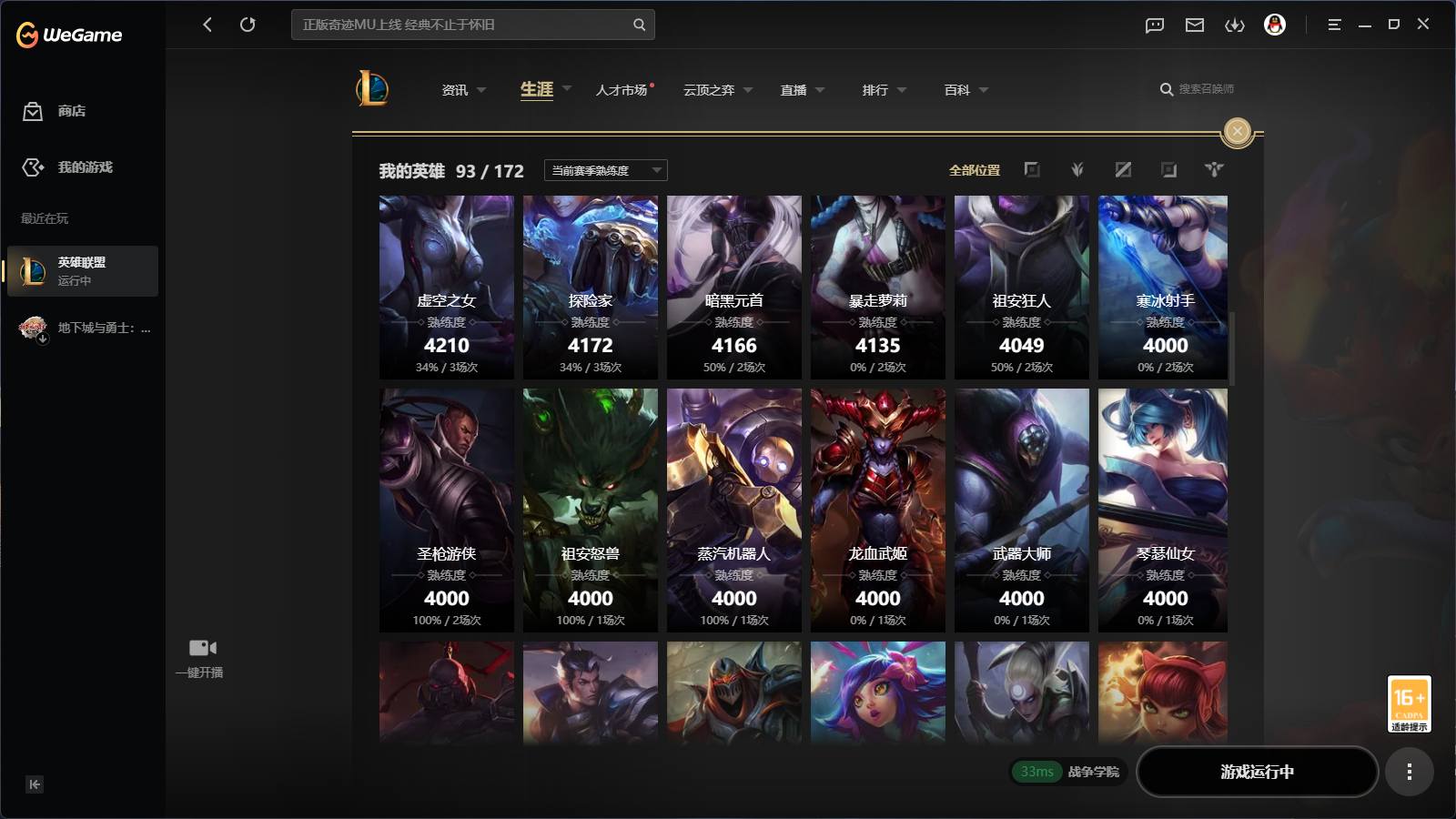
Task: Click the hero list vertical scrollbar
Action: pos(1232,349)
